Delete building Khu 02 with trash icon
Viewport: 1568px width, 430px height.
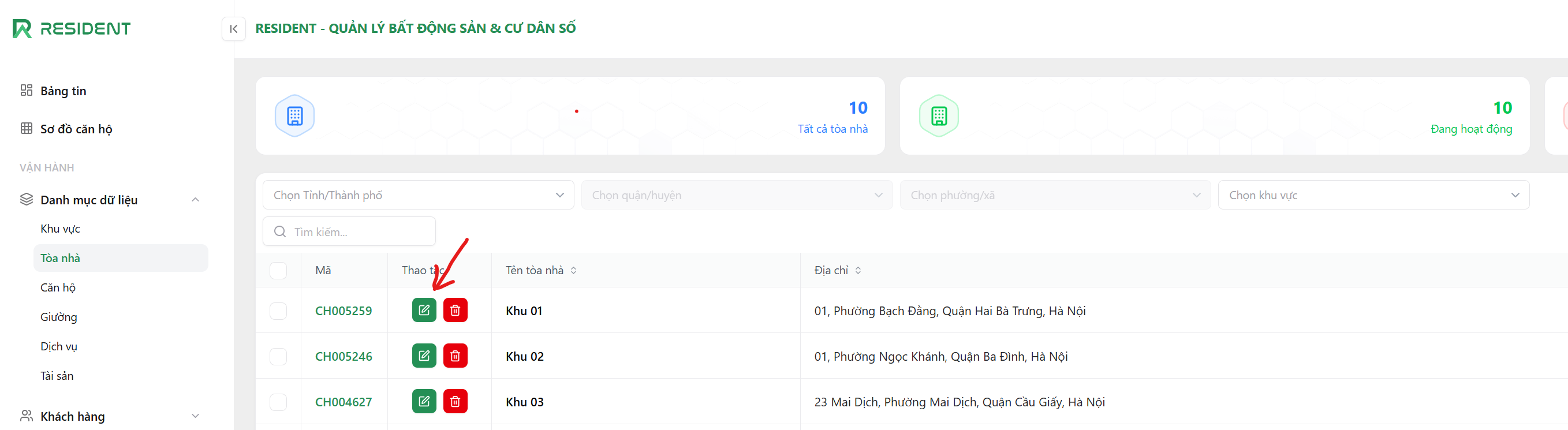[x=455, y=356]
